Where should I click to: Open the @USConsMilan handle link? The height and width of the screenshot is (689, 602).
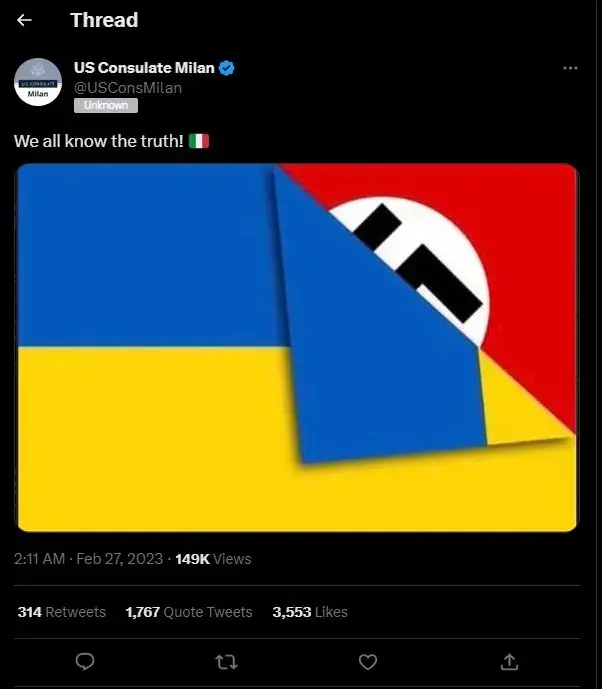coord(128,88)
